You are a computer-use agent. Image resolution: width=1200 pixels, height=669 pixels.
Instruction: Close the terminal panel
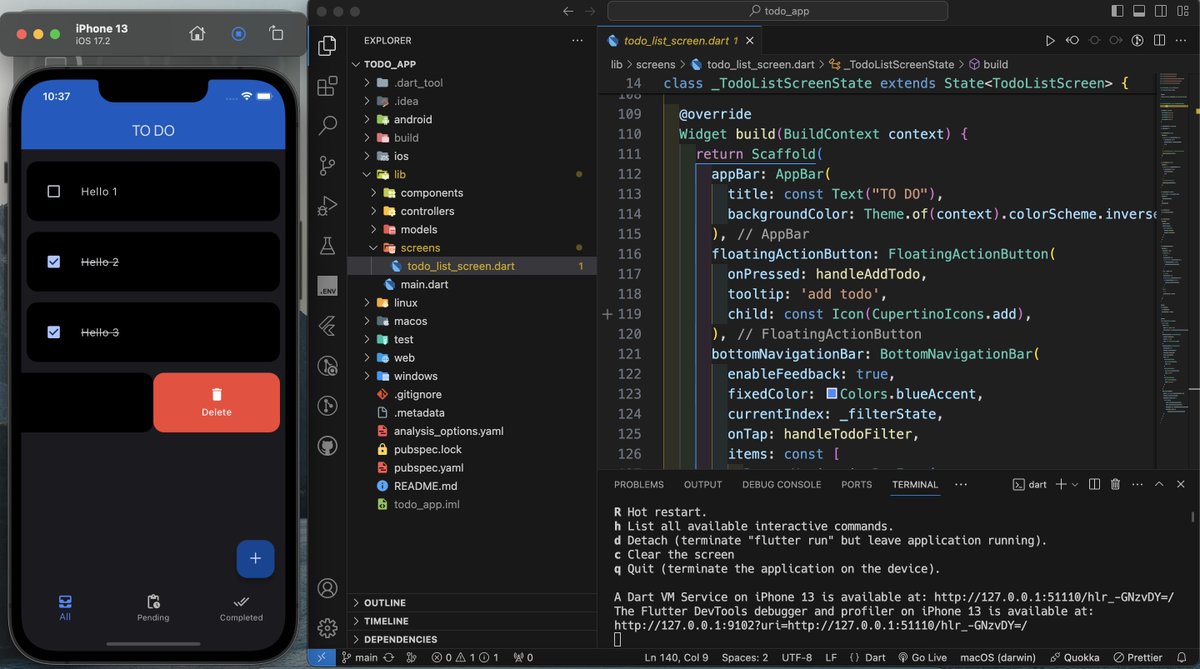(1181, 484)
